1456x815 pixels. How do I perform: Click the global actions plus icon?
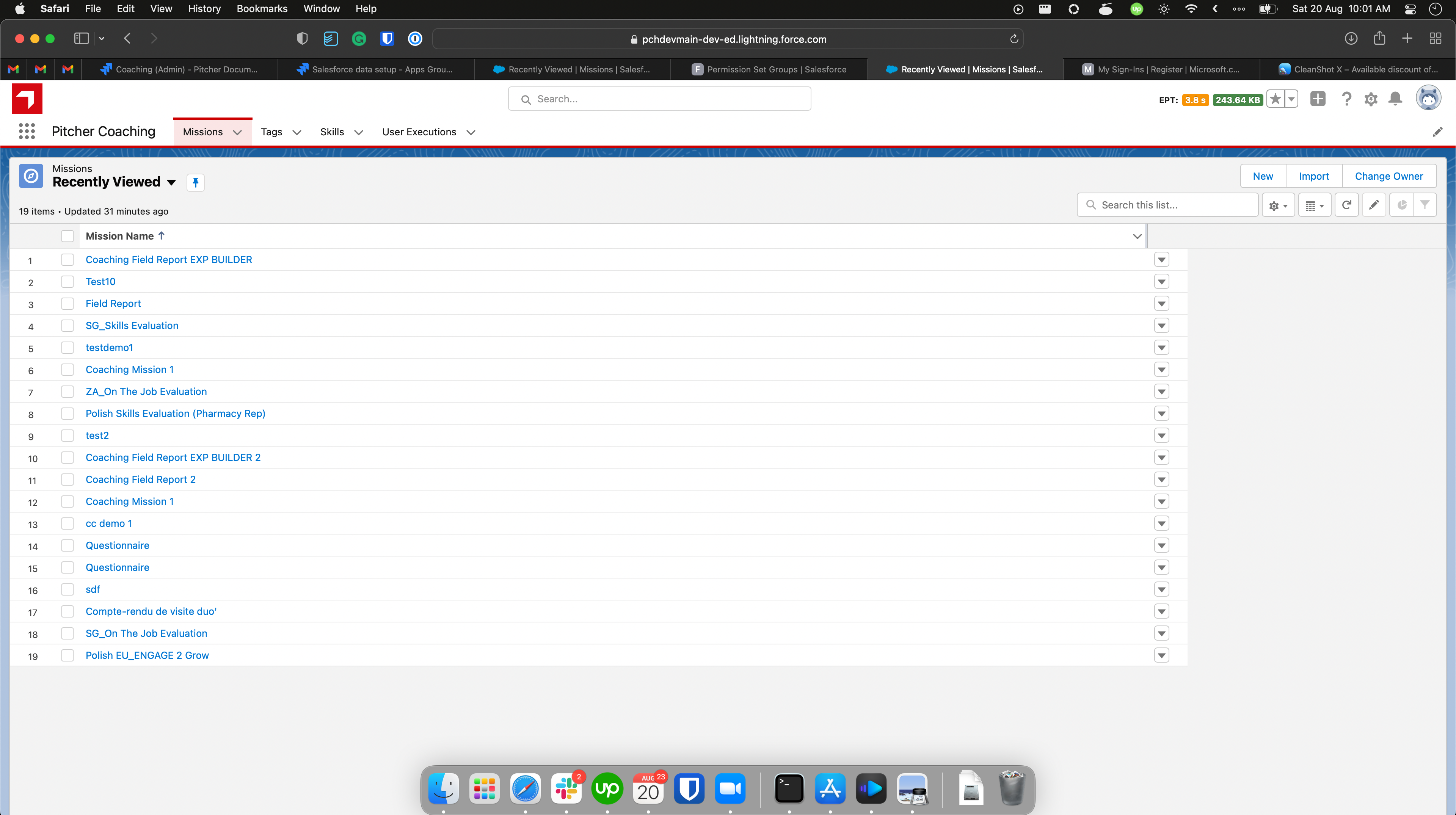pyautogui.click(x=1318, y=99)
